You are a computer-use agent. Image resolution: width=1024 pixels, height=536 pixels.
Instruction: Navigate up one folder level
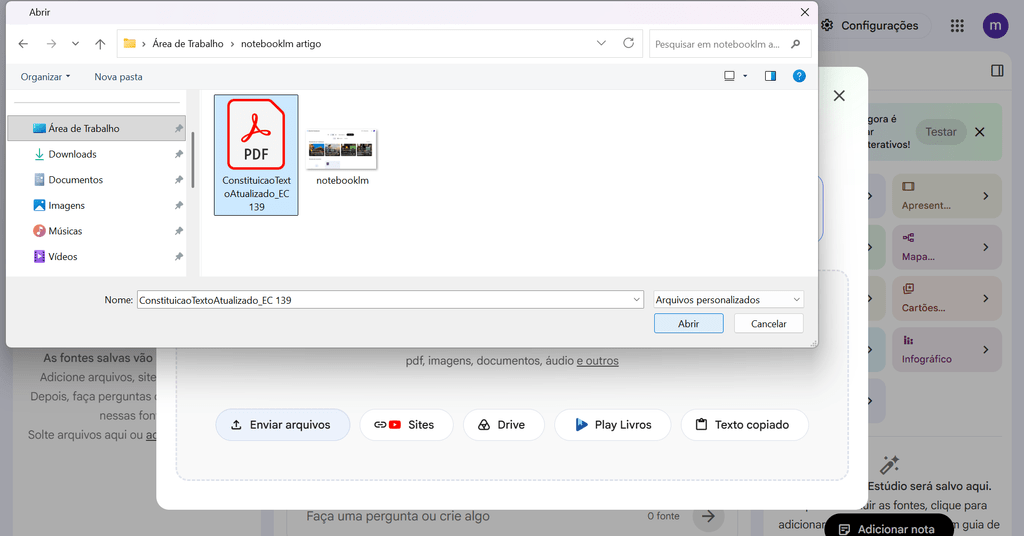click(x=100, y=44)
